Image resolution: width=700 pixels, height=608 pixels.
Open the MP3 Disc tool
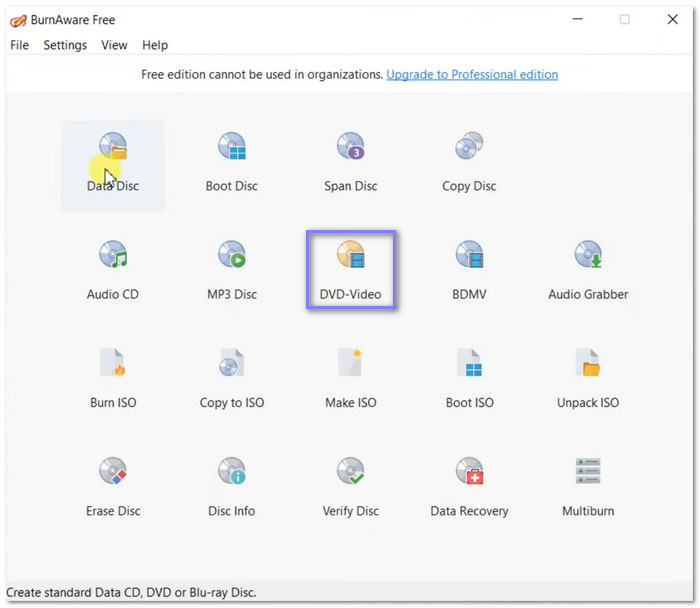(x=231, y=271)
